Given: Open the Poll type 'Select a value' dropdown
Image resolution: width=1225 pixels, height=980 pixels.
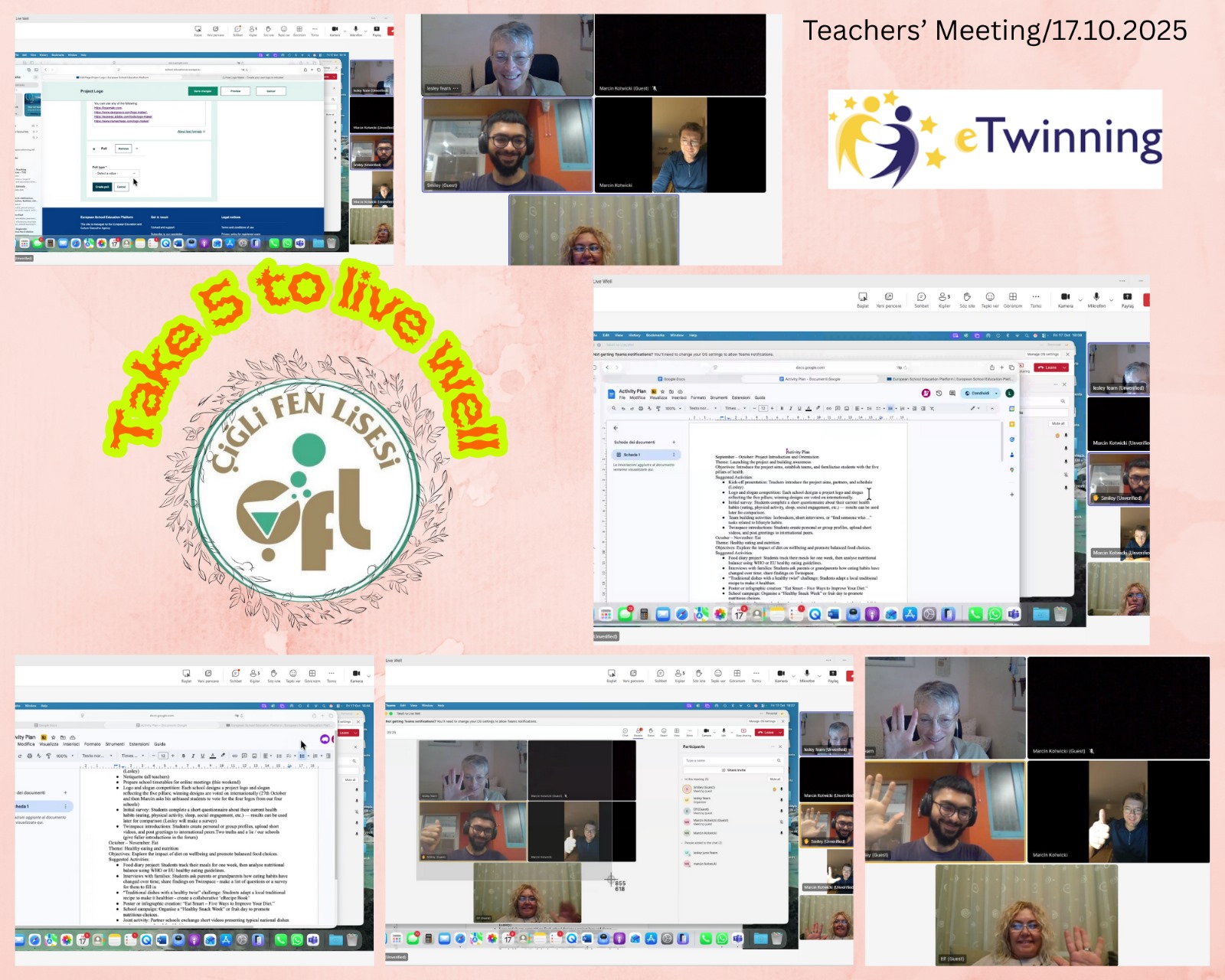Looking at the screenshot, I should (x=115, y=174).
